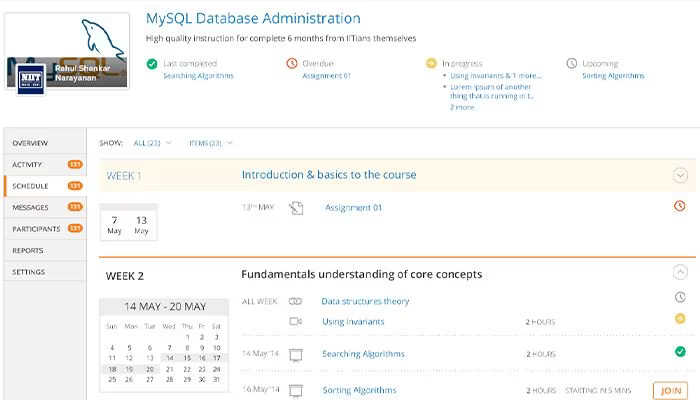Image resolution: width=700 pixels, height=400 pixels.
Task: Switch to the Activity tab
Action: (x=45, y=164)
